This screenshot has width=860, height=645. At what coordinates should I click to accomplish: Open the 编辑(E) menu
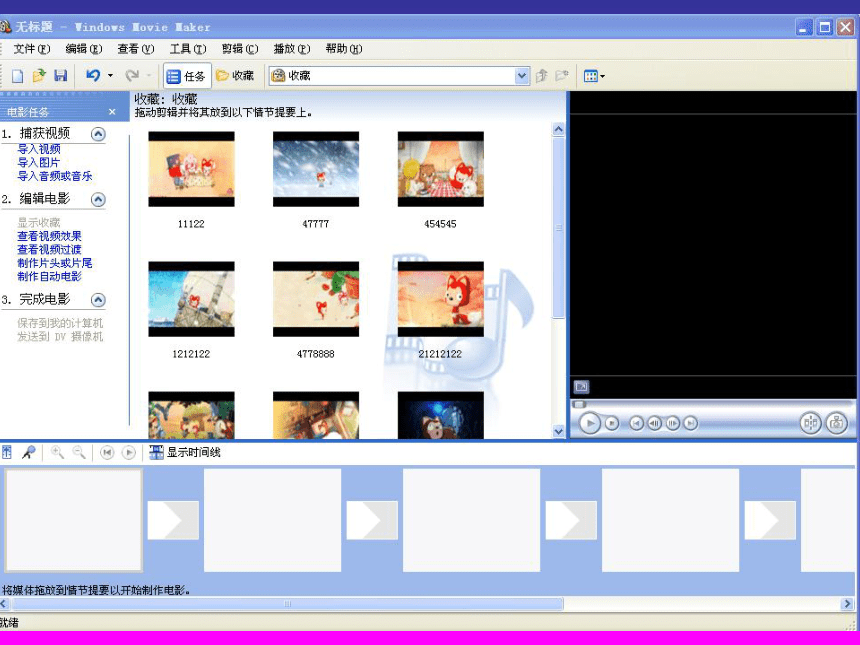pos(83,49)
